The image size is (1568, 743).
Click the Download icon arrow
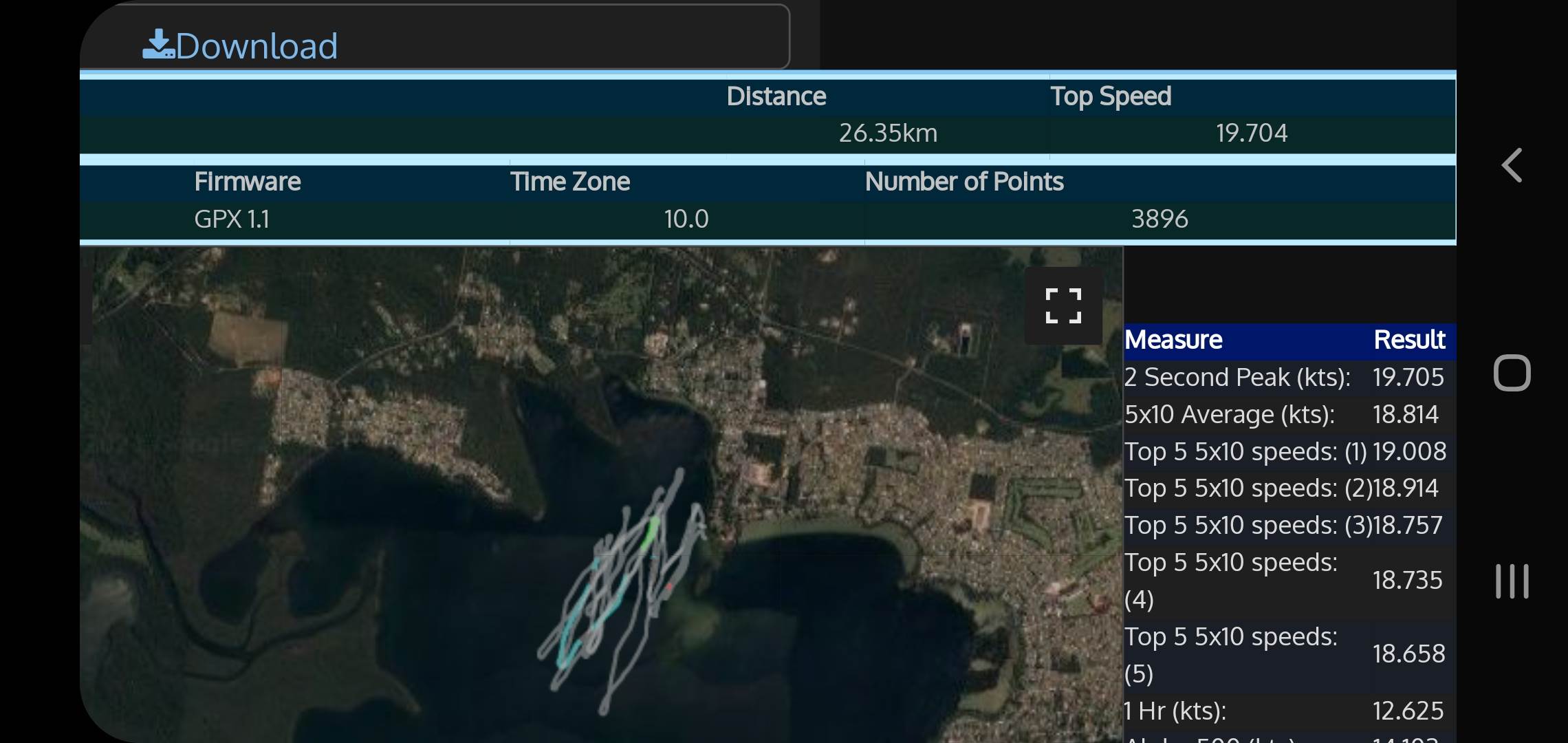point(158,44)
